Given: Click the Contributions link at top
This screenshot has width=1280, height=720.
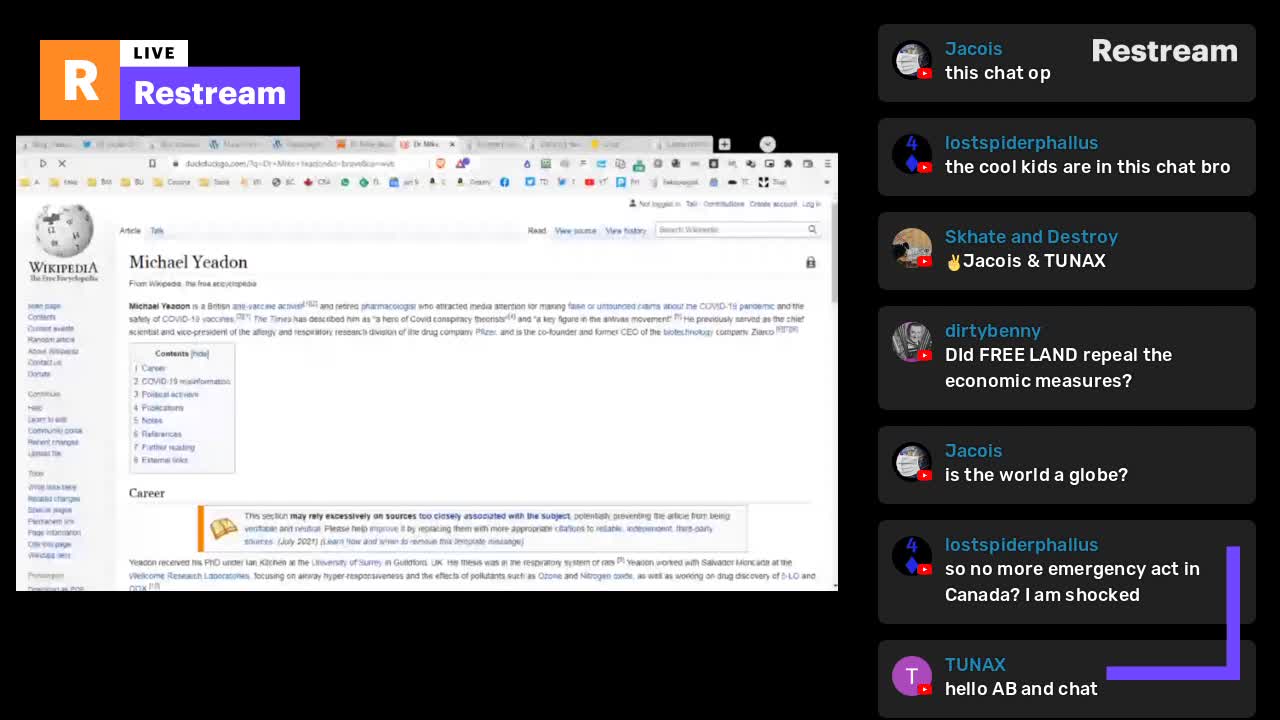Looking at the screenshot, I should click(x=724, y=204).
